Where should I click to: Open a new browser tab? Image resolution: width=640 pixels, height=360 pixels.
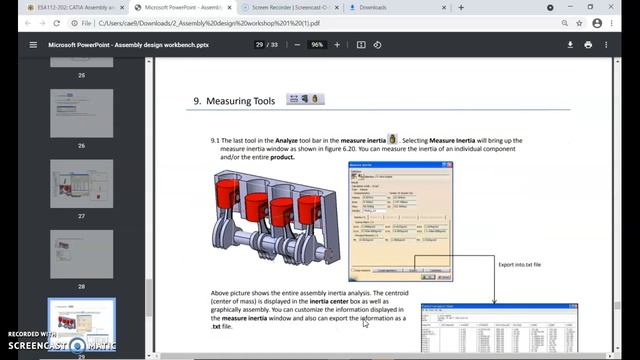pos(461,7)
